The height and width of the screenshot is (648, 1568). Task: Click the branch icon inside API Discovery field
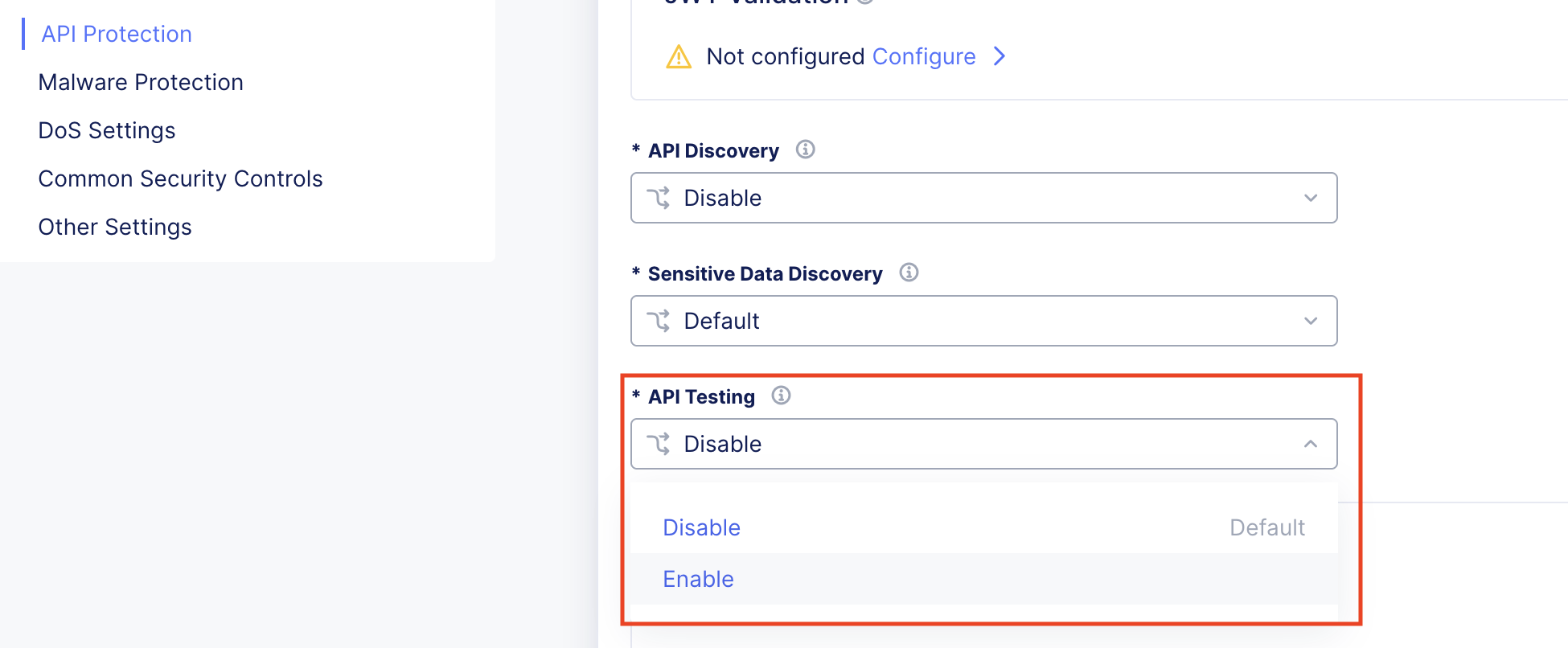point(659,198)
